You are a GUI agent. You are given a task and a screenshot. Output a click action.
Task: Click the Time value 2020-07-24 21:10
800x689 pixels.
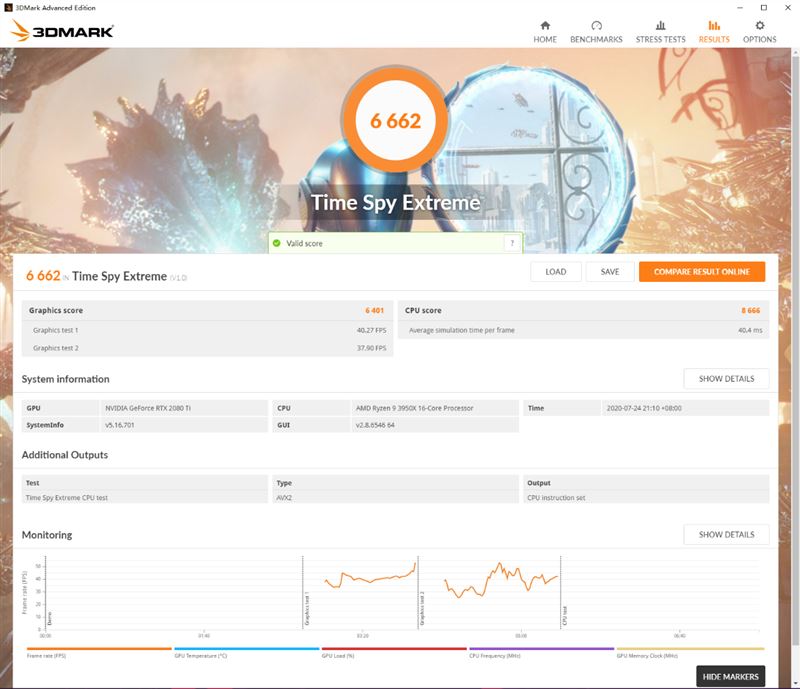pyautogui.click(x=644, y=408)
